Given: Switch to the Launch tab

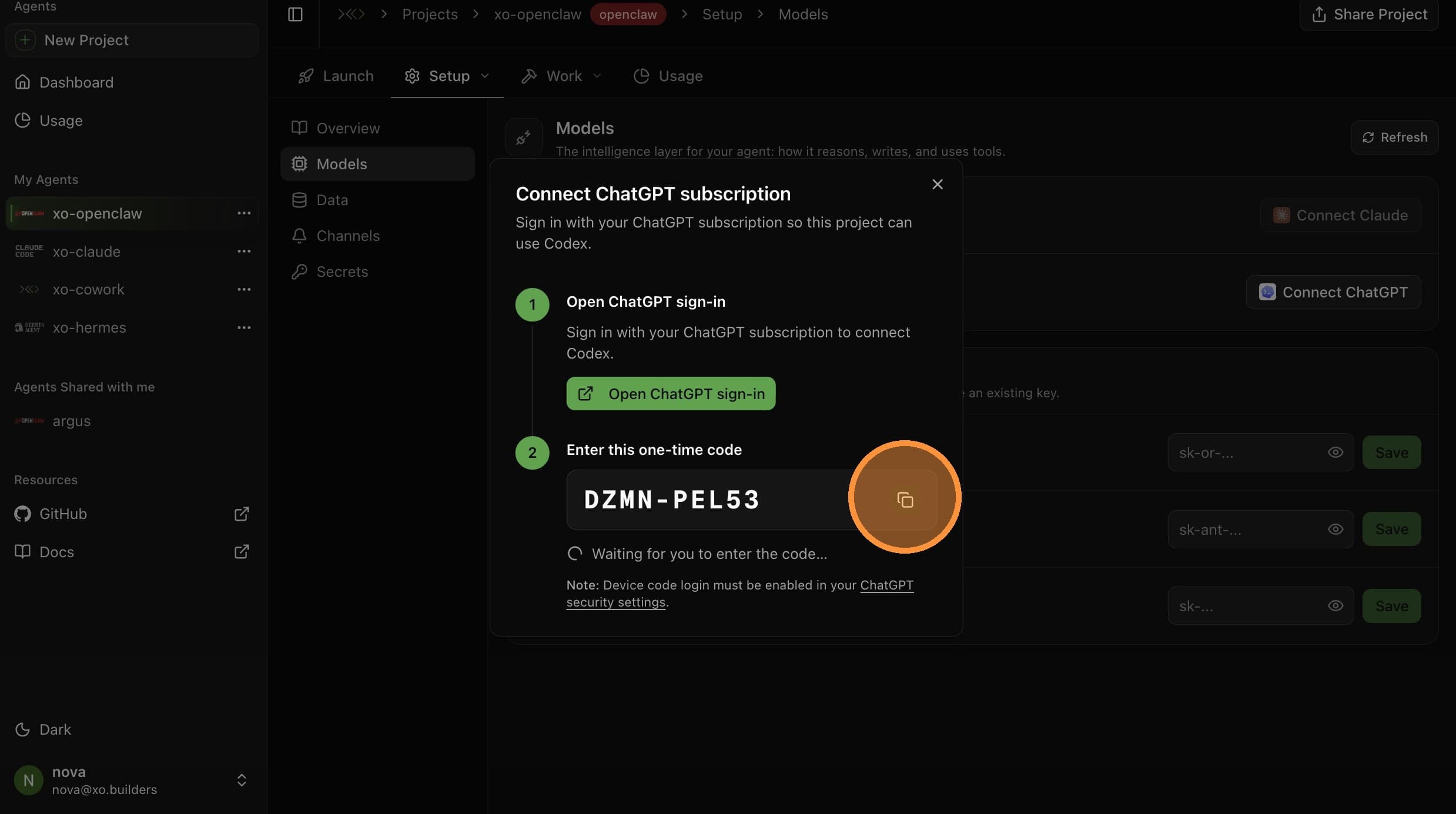Looking at the screenshot, I should [336, 76].
